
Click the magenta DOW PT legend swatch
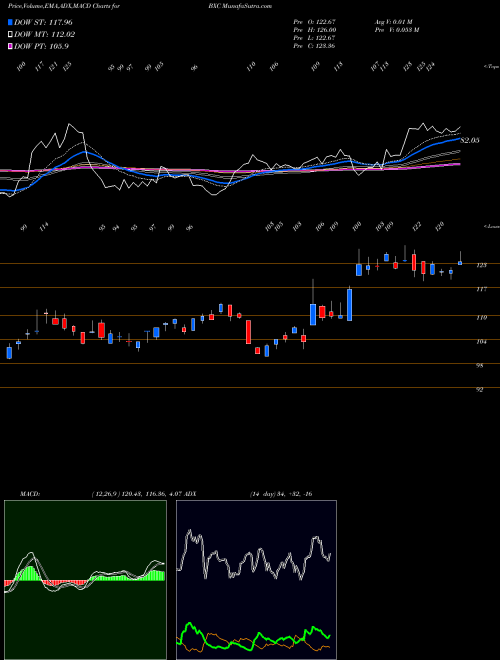point(11,46)
